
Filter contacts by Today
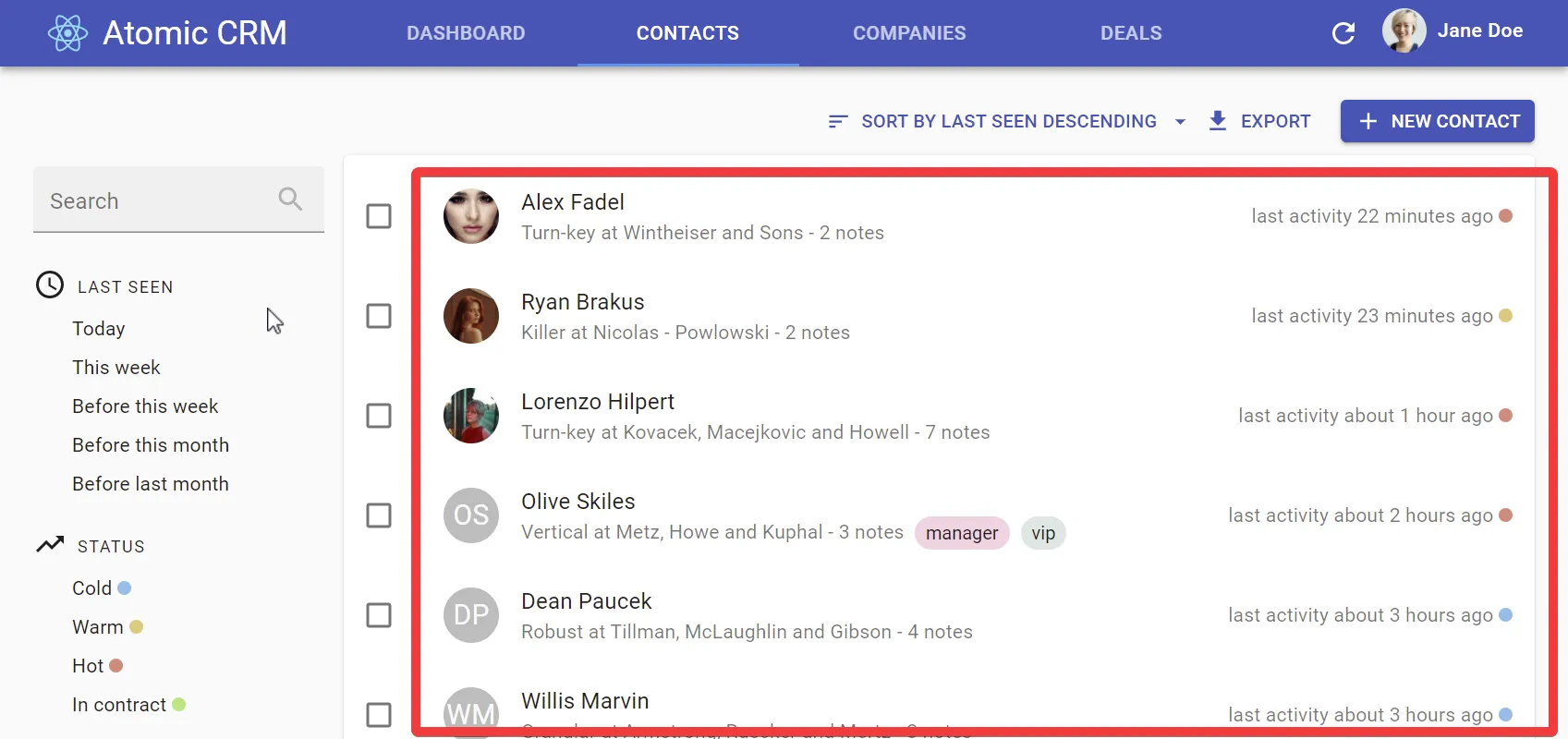click(x=98, y=329)
